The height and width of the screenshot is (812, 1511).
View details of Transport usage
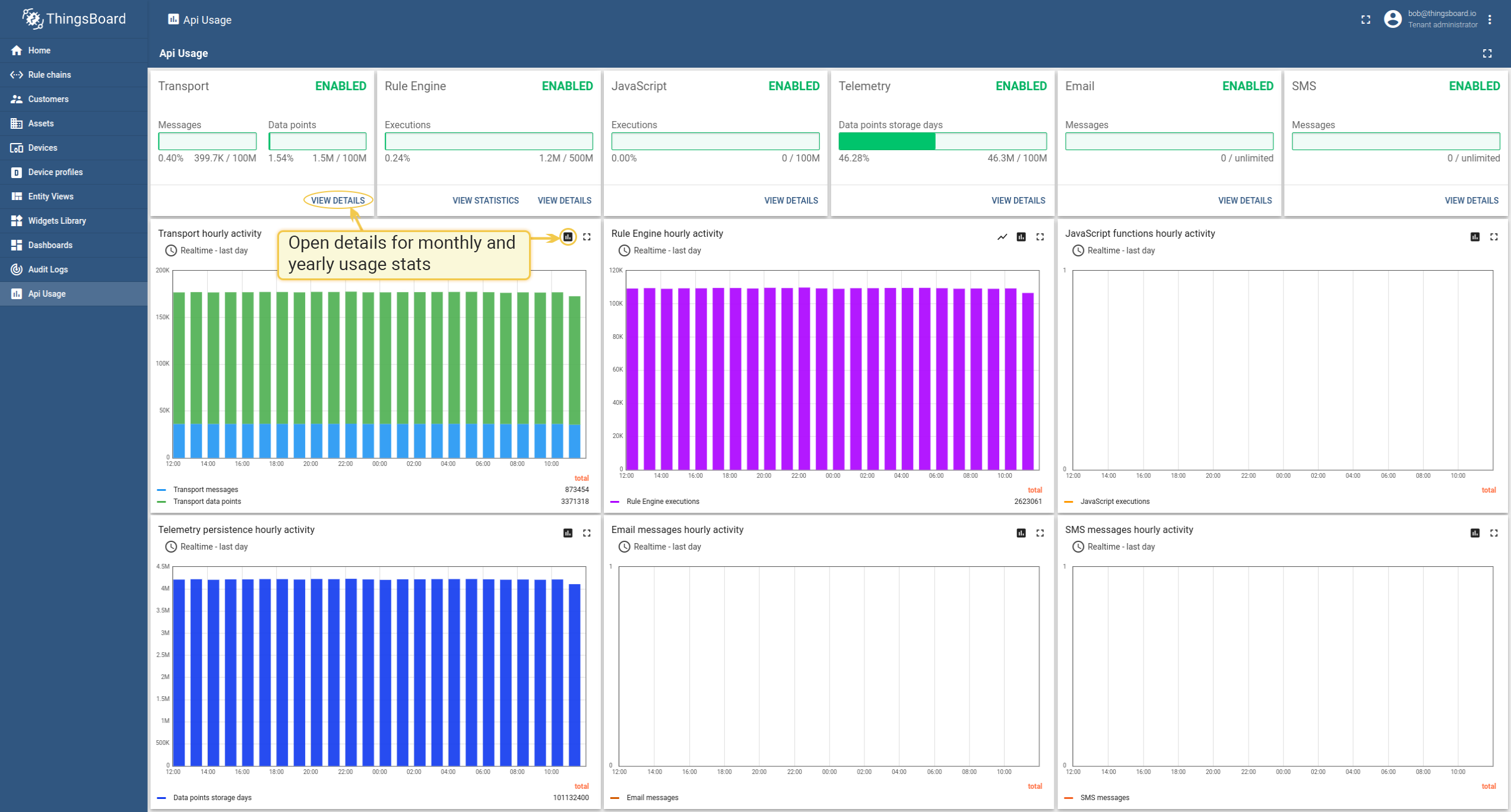point(338,201)
